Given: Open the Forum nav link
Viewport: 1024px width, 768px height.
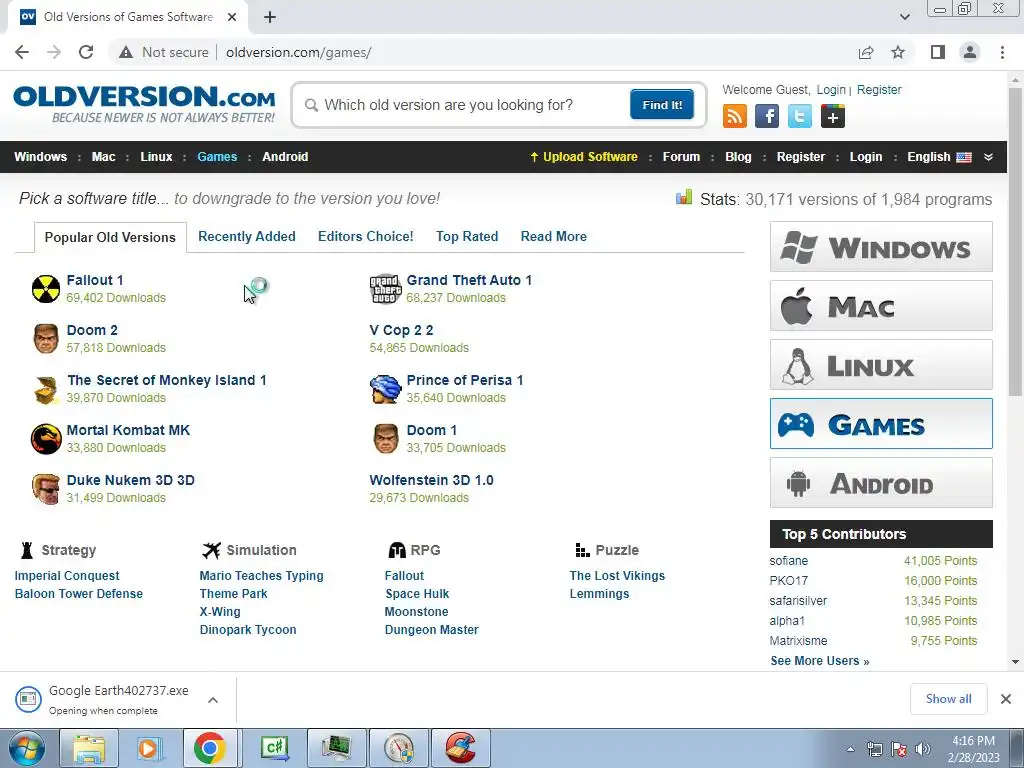Looking at the screenshot, I should pos(681,157).
